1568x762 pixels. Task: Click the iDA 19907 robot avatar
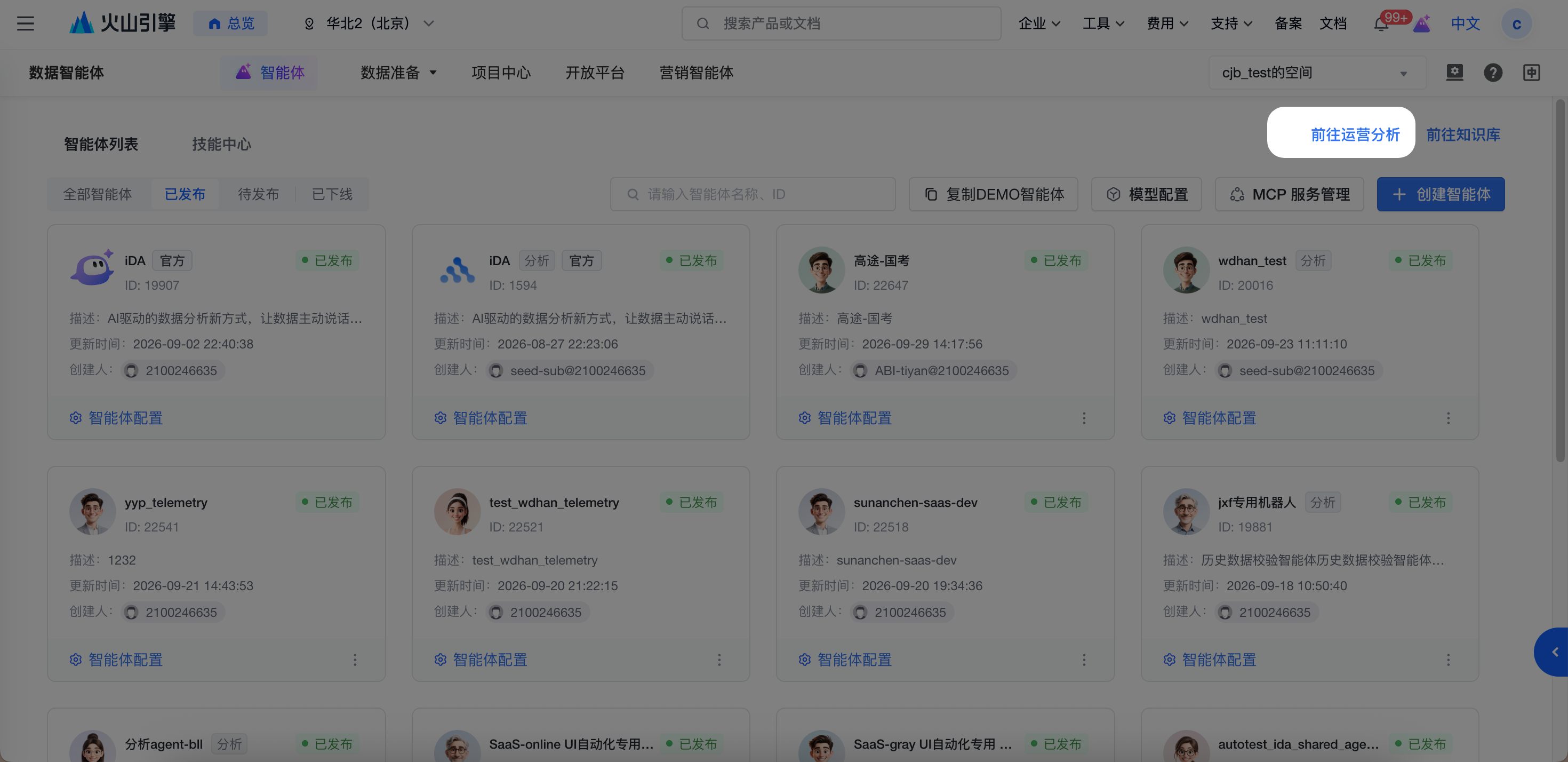[x=92, y=268]
